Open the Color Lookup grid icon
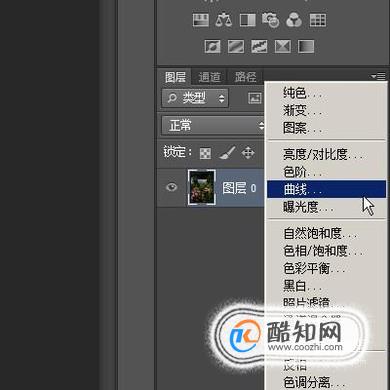390x390 pixels. [x=318, y=20]
